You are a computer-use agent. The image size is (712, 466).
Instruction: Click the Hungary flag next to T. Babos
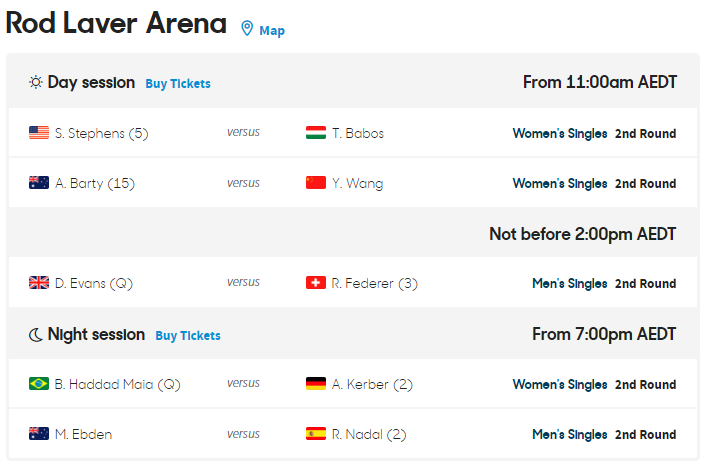point(316,133)
